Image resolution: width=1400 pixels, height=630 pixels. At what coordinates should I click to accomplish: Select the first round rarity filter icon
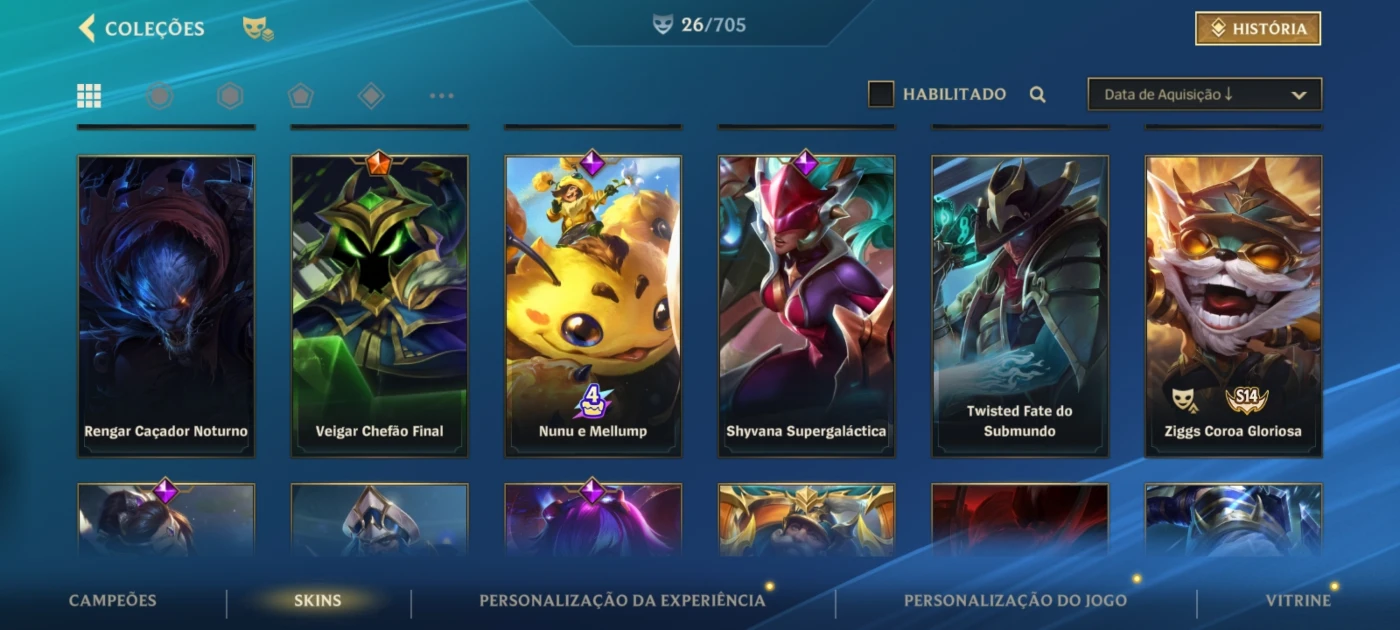pos(160,96)
